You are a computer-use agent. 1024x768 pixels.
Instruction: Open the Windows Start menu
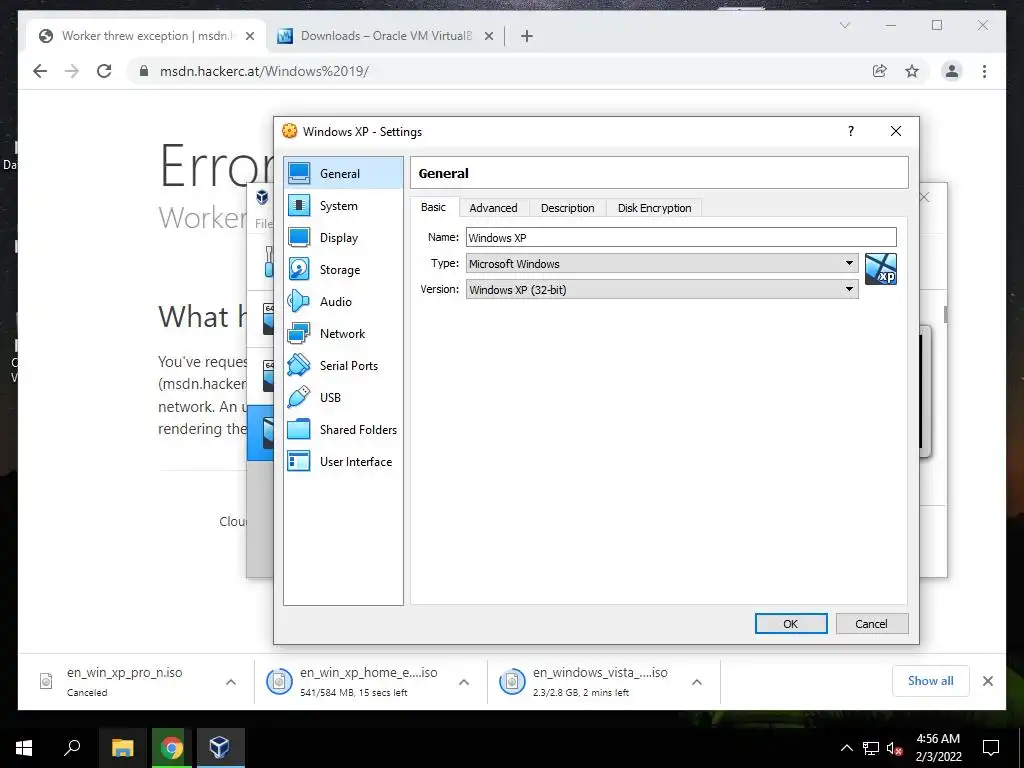(24, 748)
